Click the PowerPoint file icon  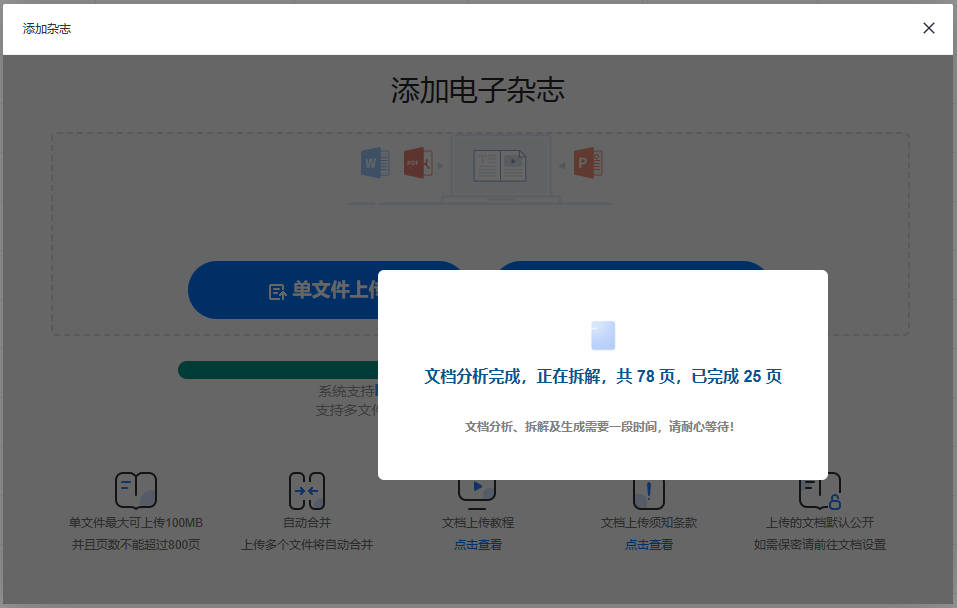pos(588,162)
